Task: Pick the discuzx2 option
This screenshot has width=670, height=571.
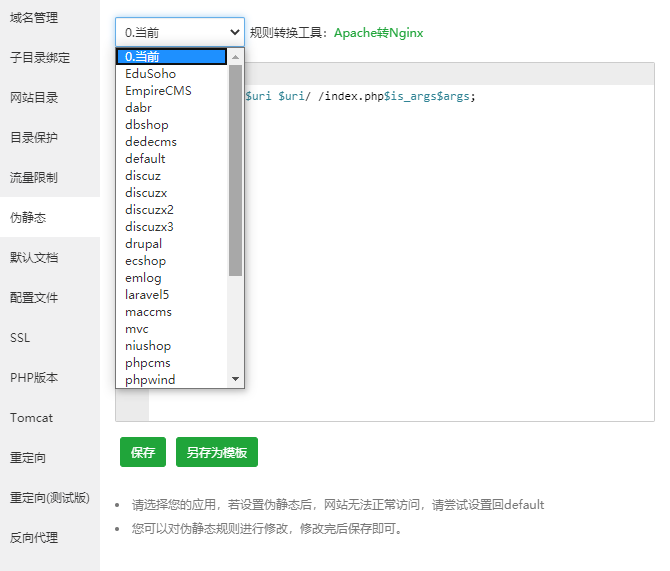Action: coord(171,210)
